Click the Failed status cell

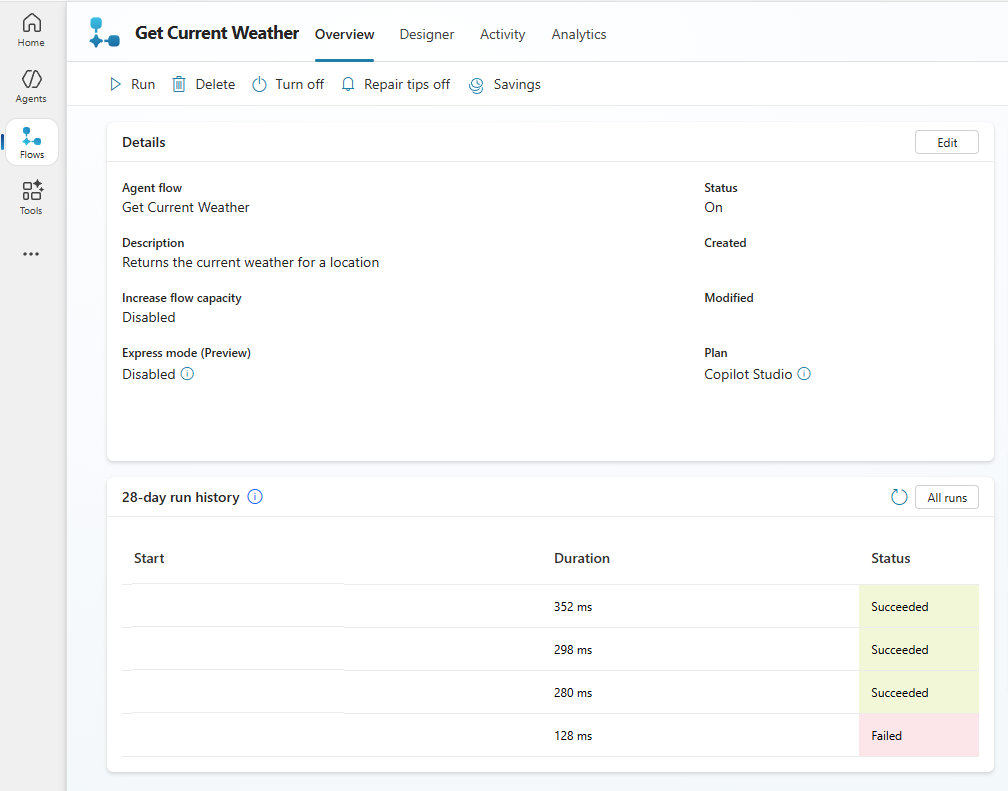[x=919, y=735]
